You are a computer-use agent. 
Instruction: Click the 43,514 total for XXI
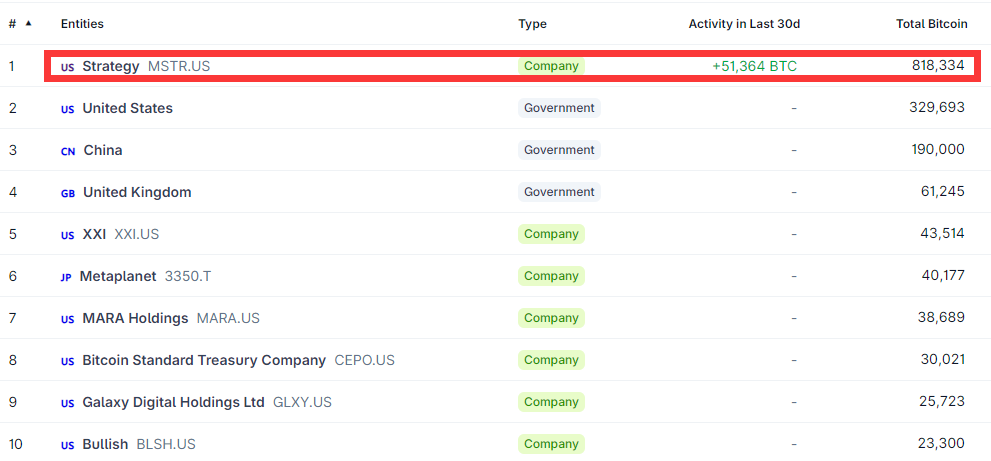(x=943, y=234)
